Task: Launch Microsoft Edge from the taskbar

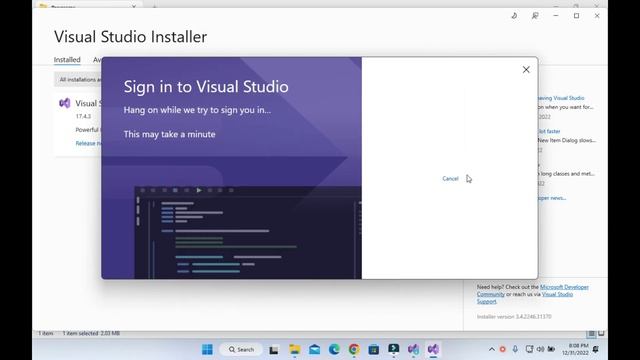Action: (x=334, y=349)
